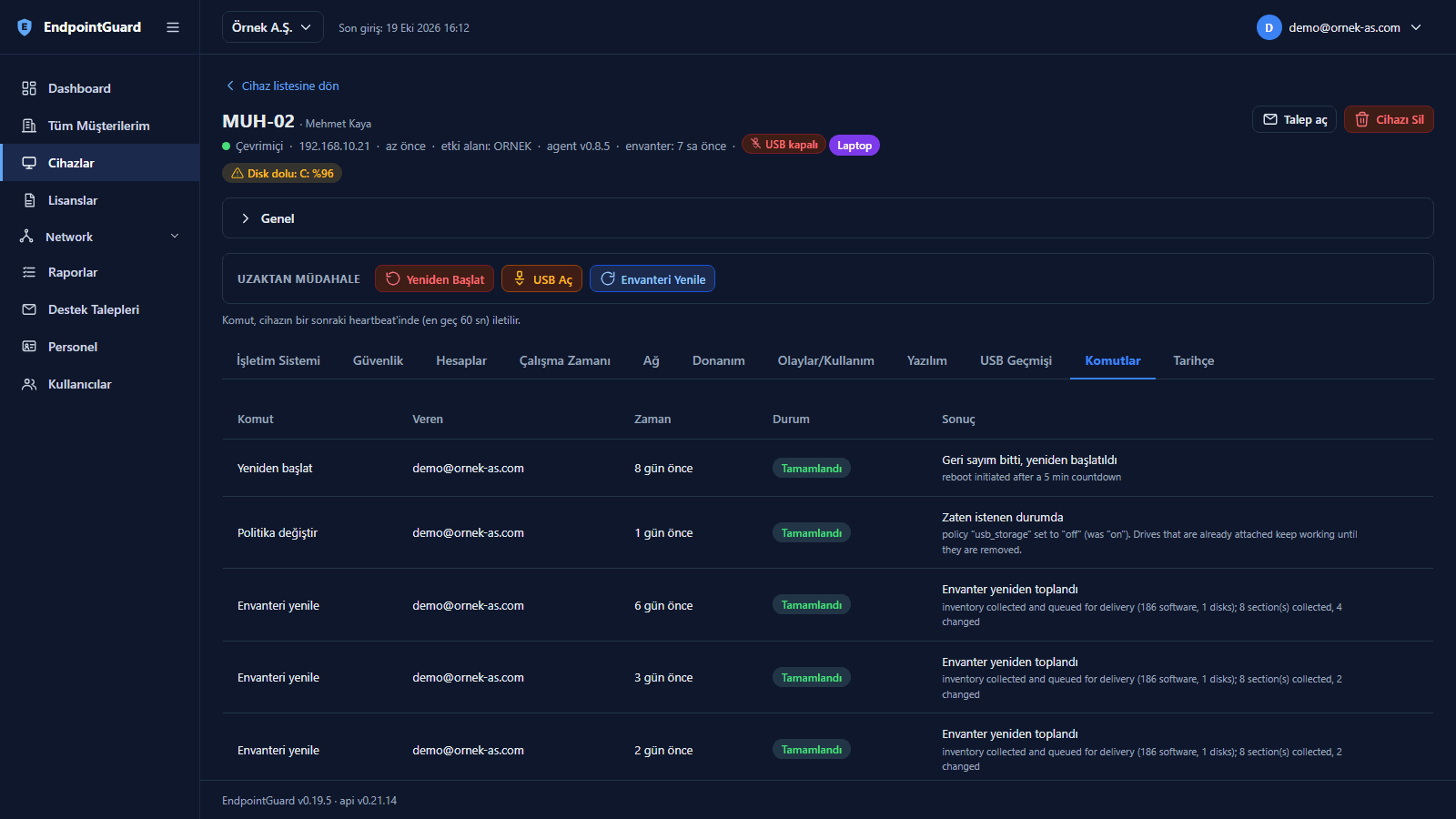Open the demo@ornek-as.com account menu

[x=1340, y=27]
